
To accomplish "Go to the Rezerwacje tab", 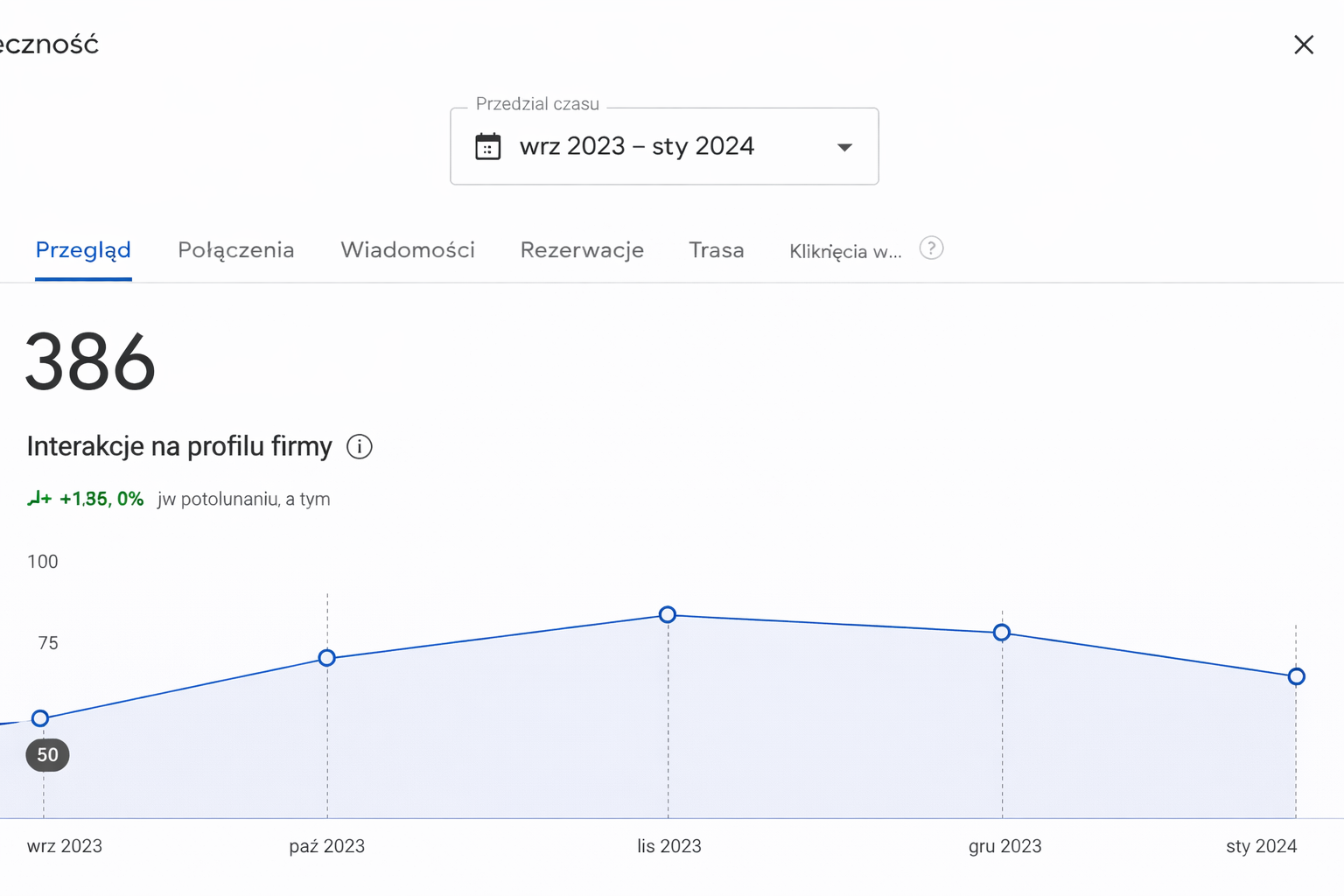I will 582,250.
